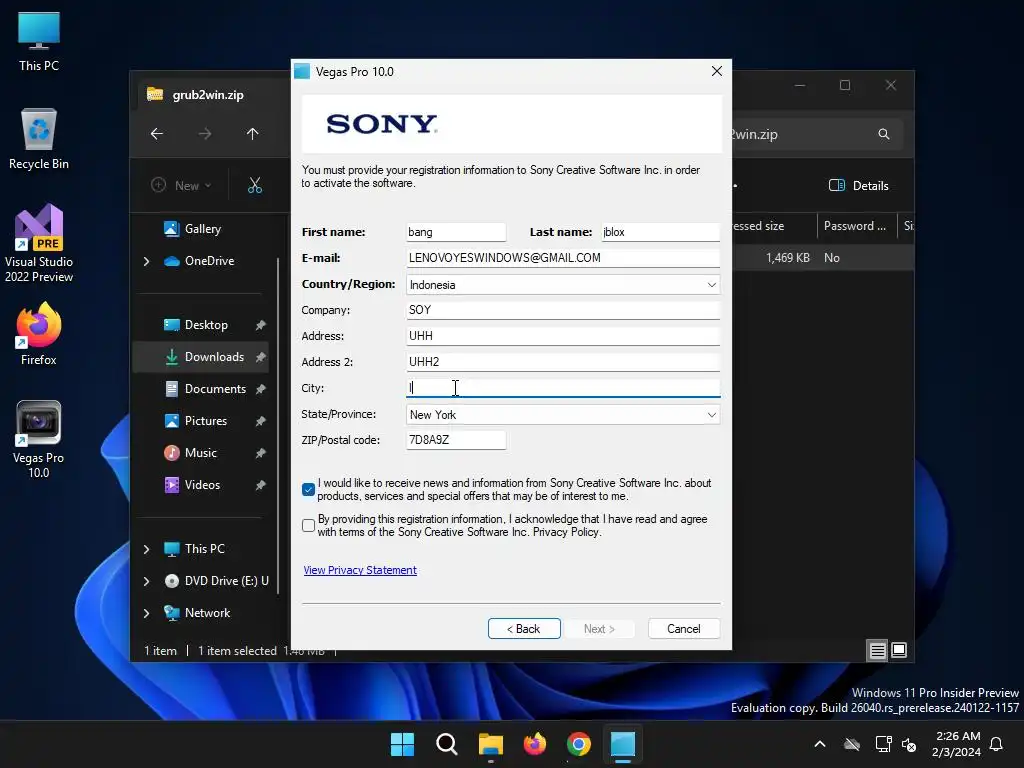Cancel the Vegas Pro registration dialog
This screenshot has height=768, width=1024.
tap(684, 628)
